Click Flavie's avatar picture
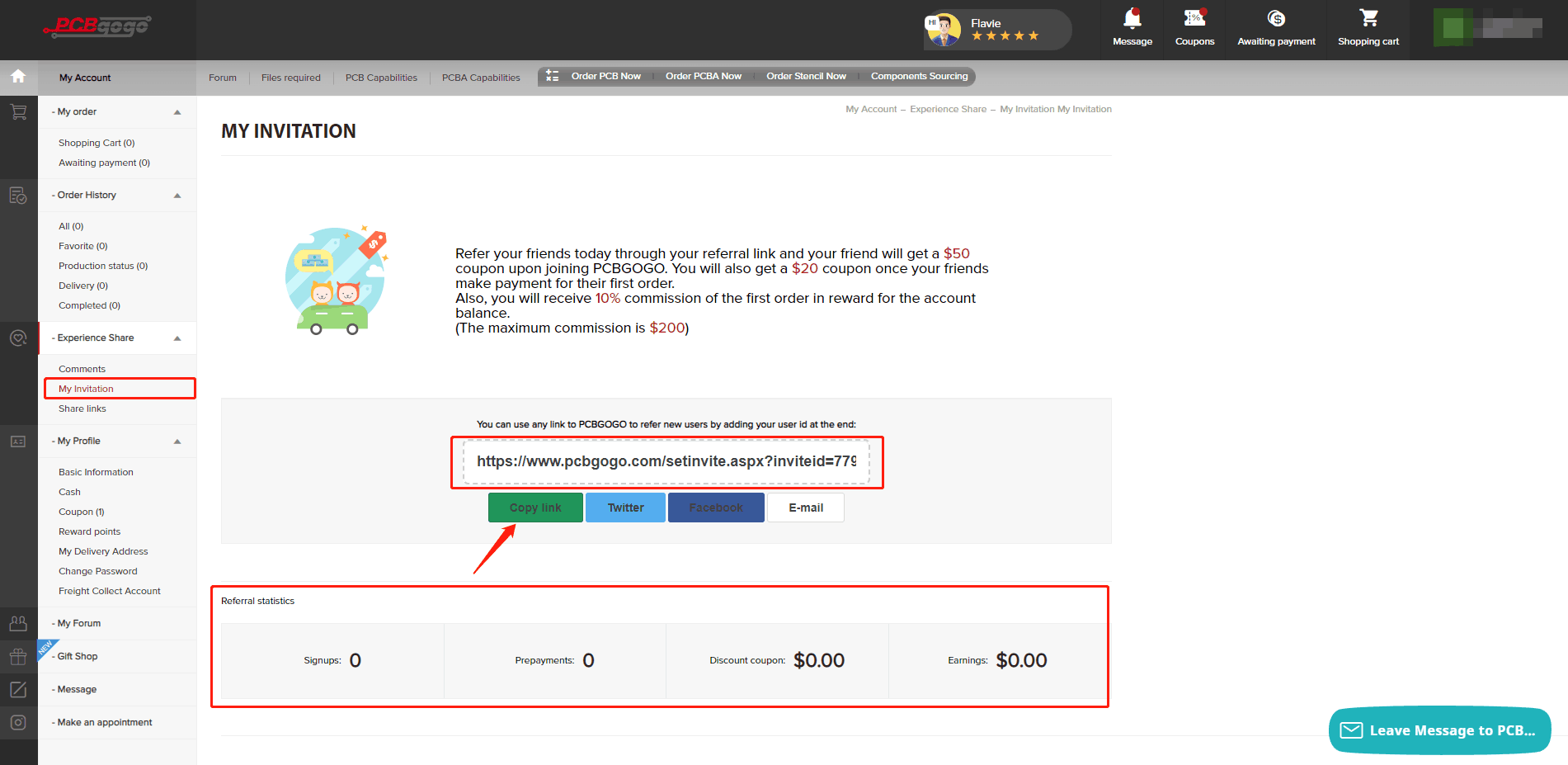This screenshot has width=1568, height=765. coord(943,30)
